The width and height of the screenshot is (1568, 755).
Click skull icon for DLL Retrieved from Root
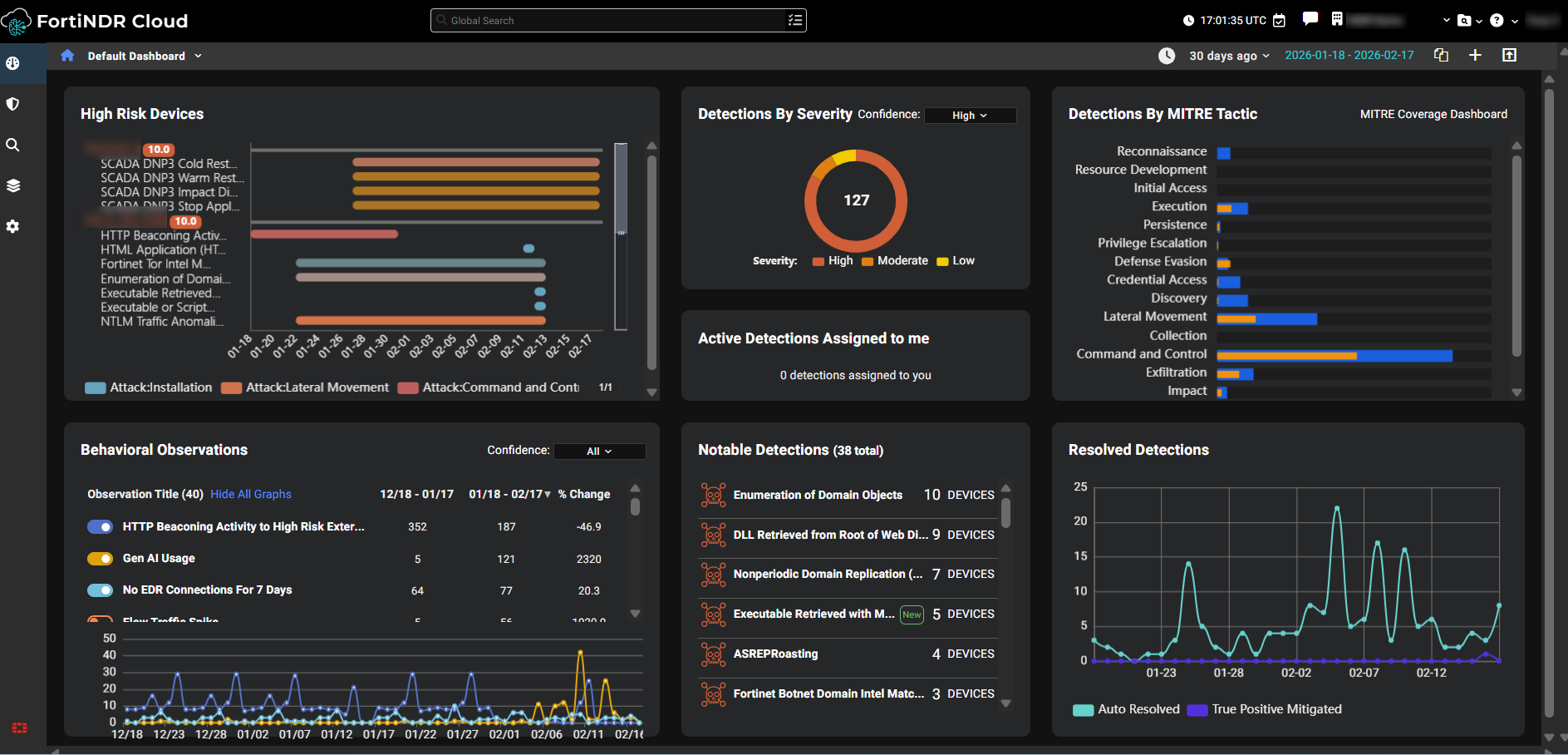(x=713, y=535)
